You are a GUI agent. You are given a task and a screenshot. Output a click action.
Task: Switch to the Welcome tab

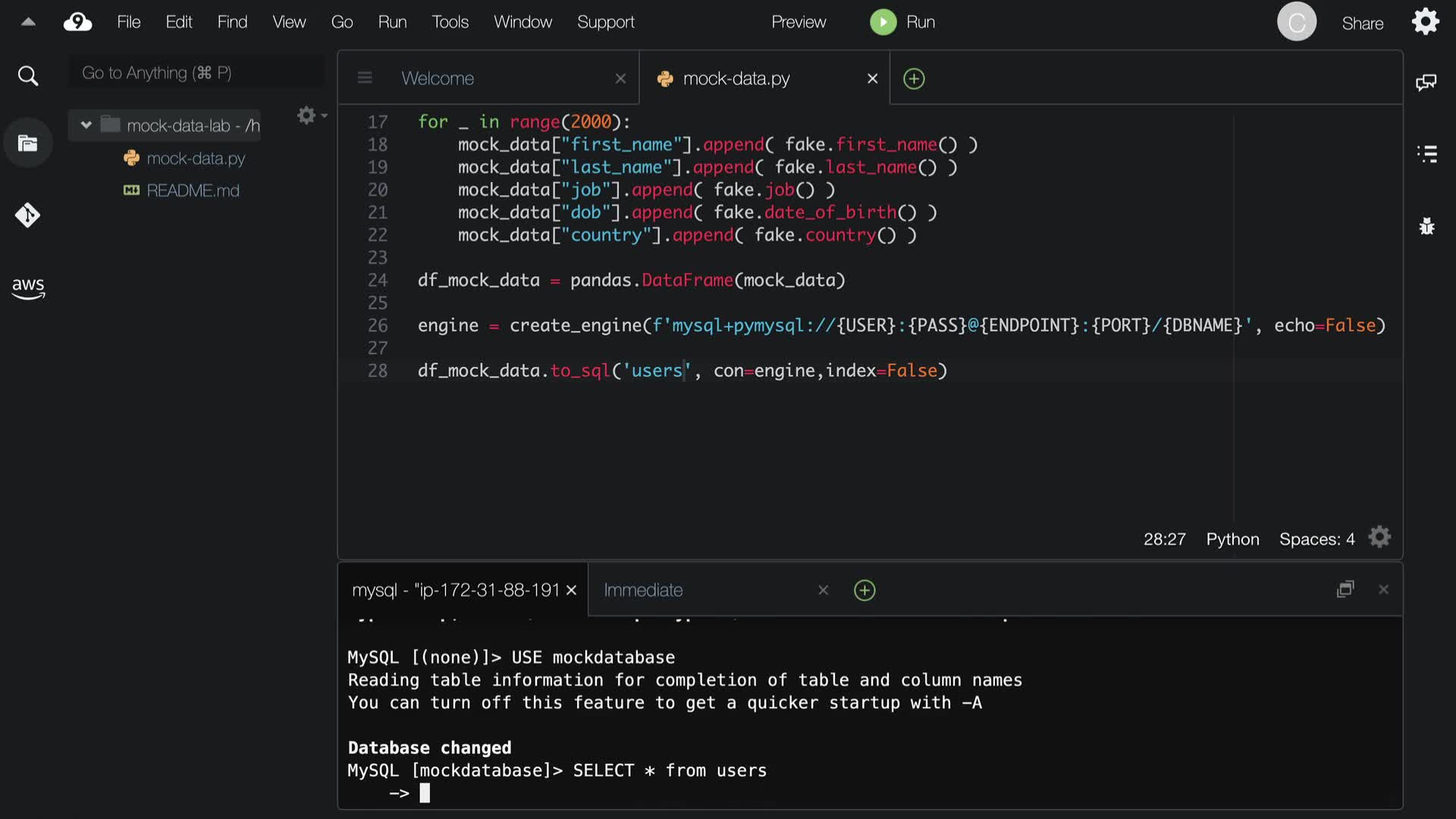(x=438, y=78)
